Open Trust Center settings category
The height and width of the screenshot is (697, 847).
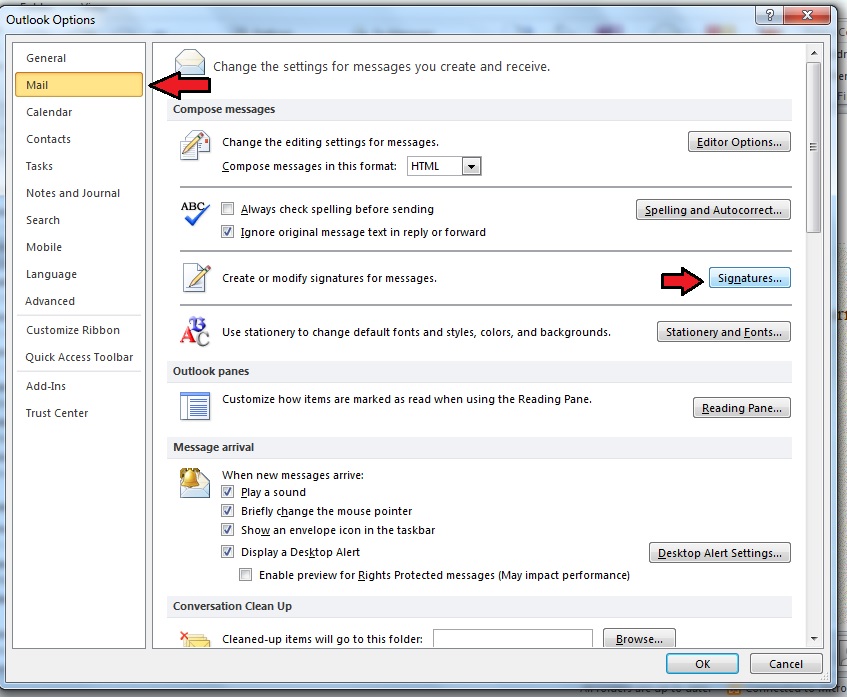(57, 413)
